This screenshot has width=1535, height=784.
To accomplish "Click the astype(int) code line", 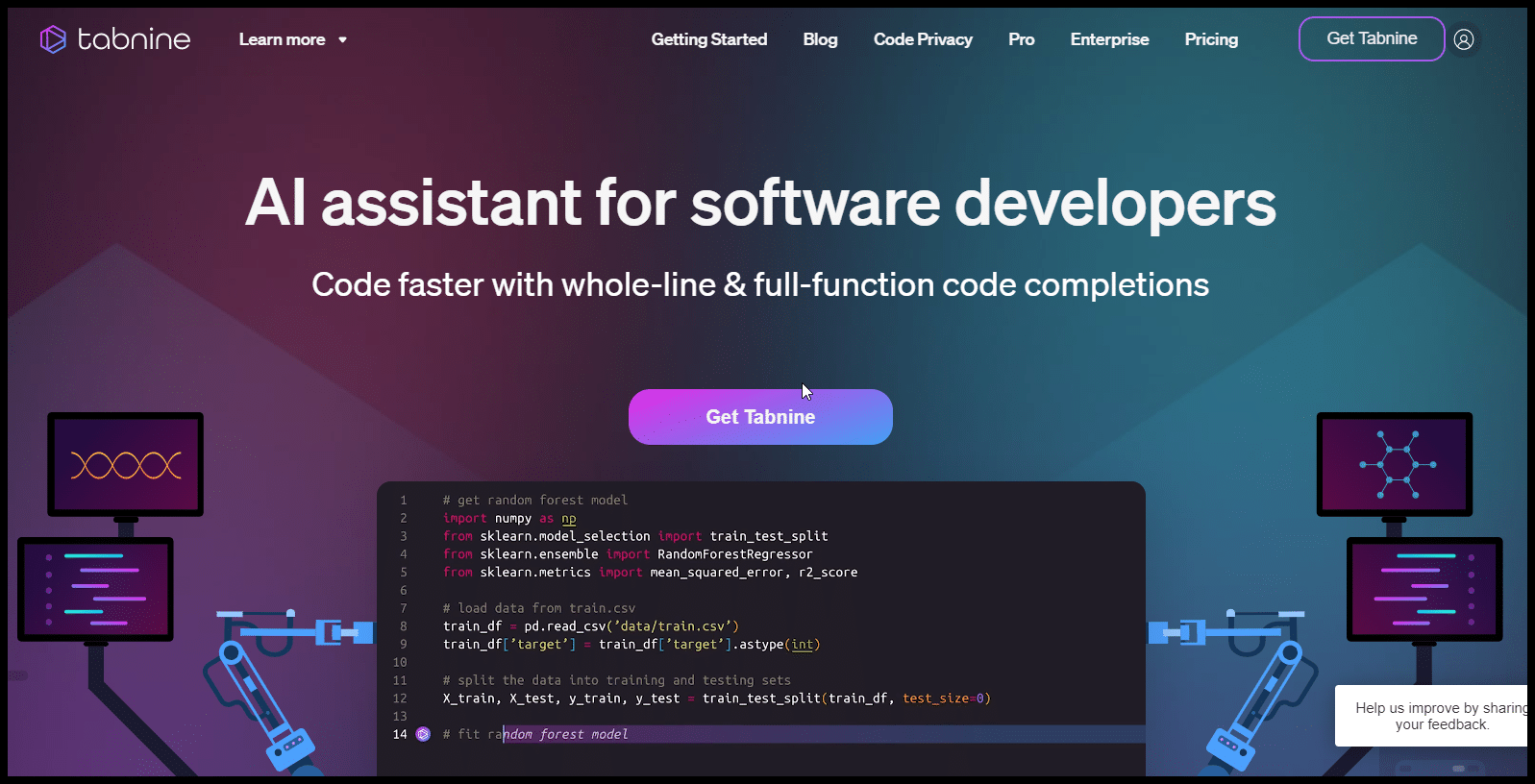I will [631, 645].
